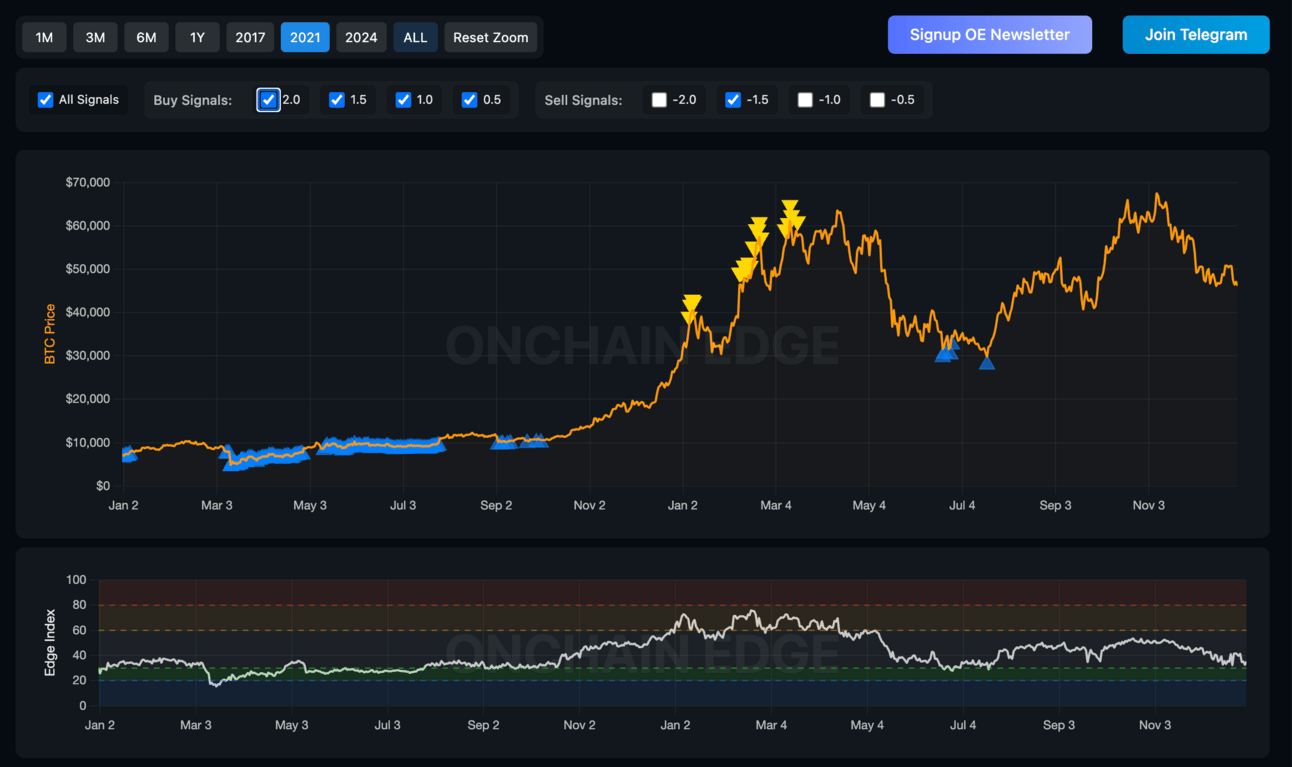Click the $10,000 price axis label
Image resolution: width=1292 pixels, height=767 pixels.
coord(88,443)
